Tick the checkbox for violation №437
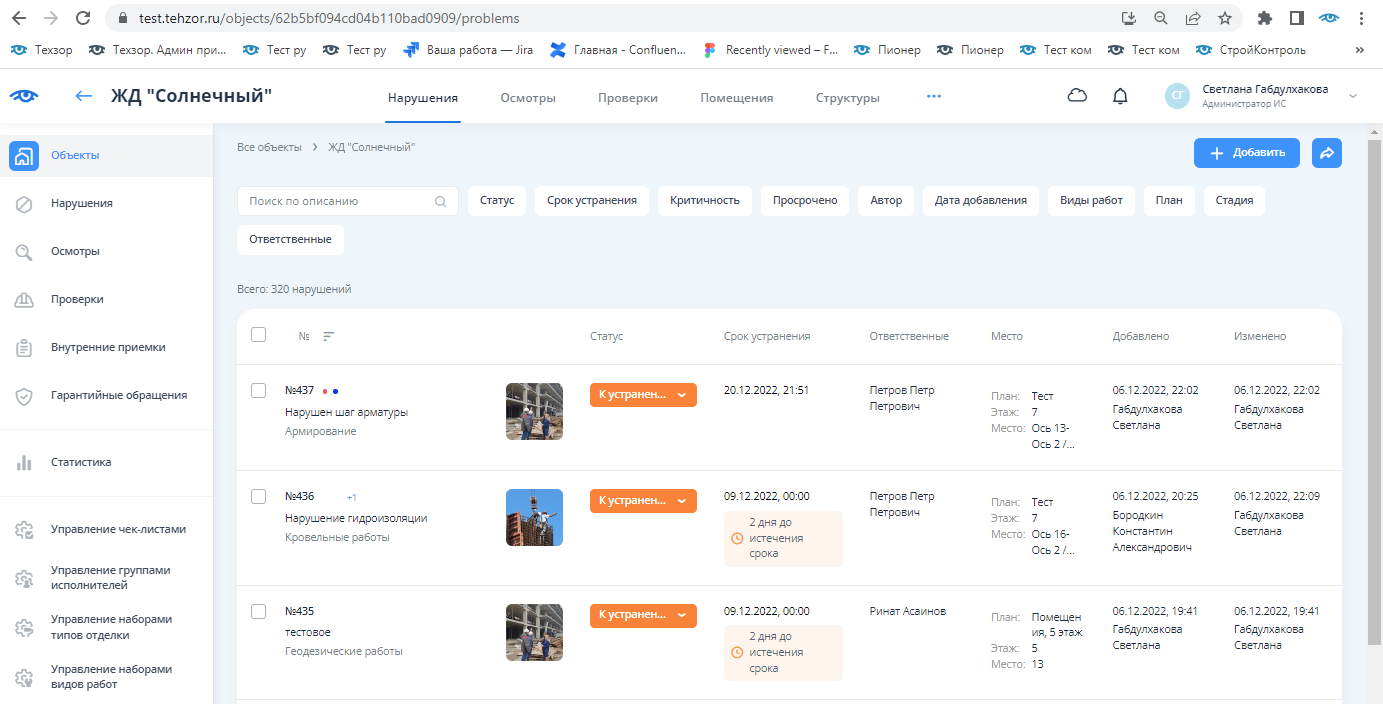This screenshot has width=1383, height=704. pyautogui.click(x=258, y=390)
